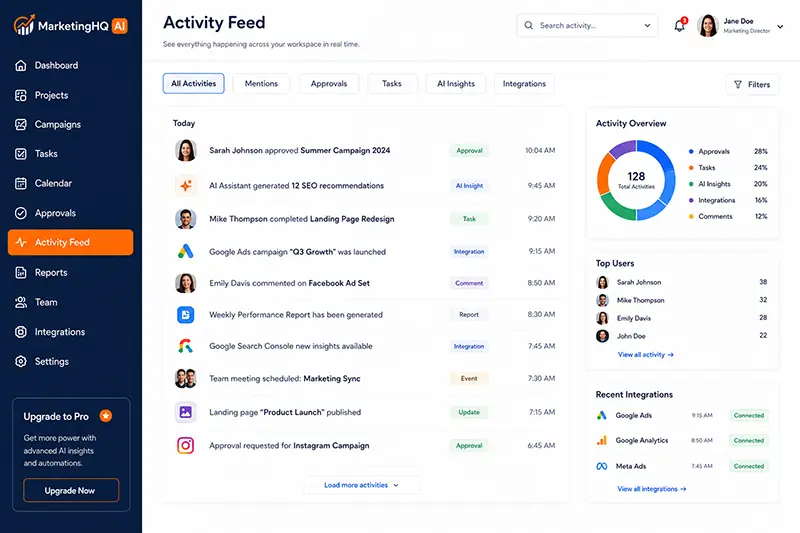
Task: Expand Load more activities
Action: (x=362, y=485)
